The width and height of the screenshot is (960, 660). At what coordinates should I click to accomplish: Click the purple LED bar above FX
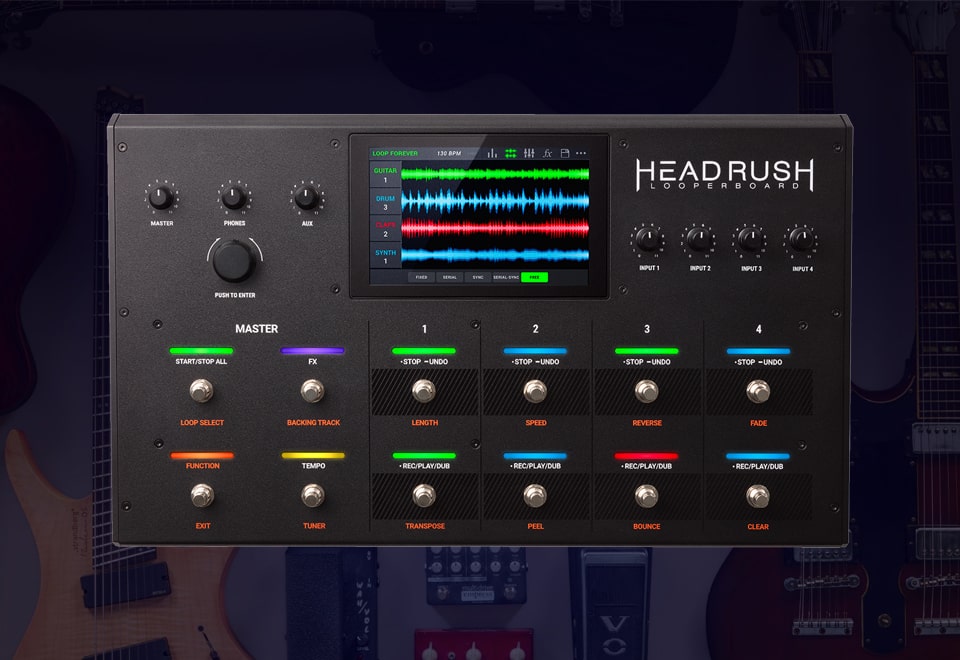[x=312, y=351]
